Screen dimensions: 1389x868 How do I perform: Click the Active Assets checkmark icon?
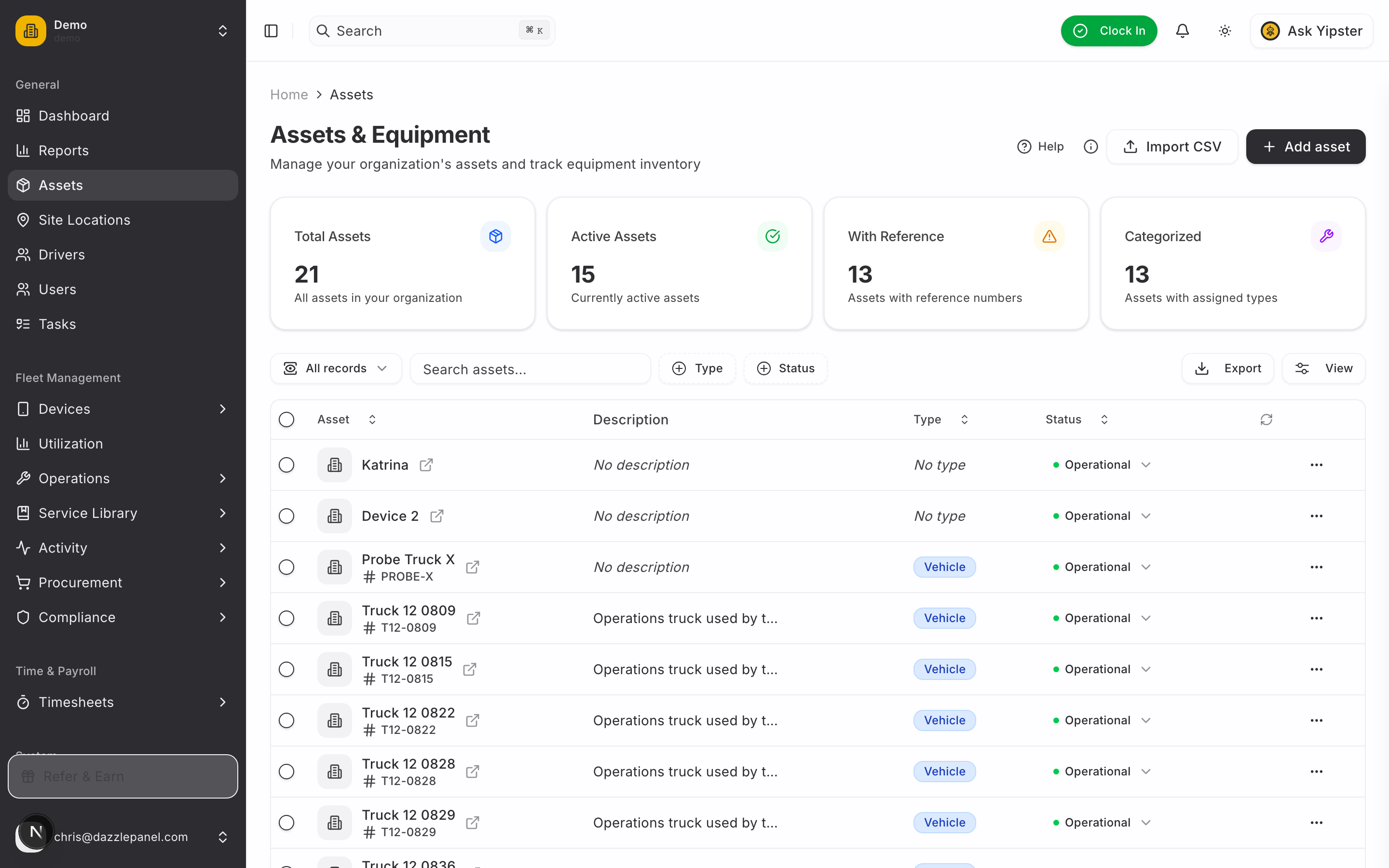[x=773, y=236]
